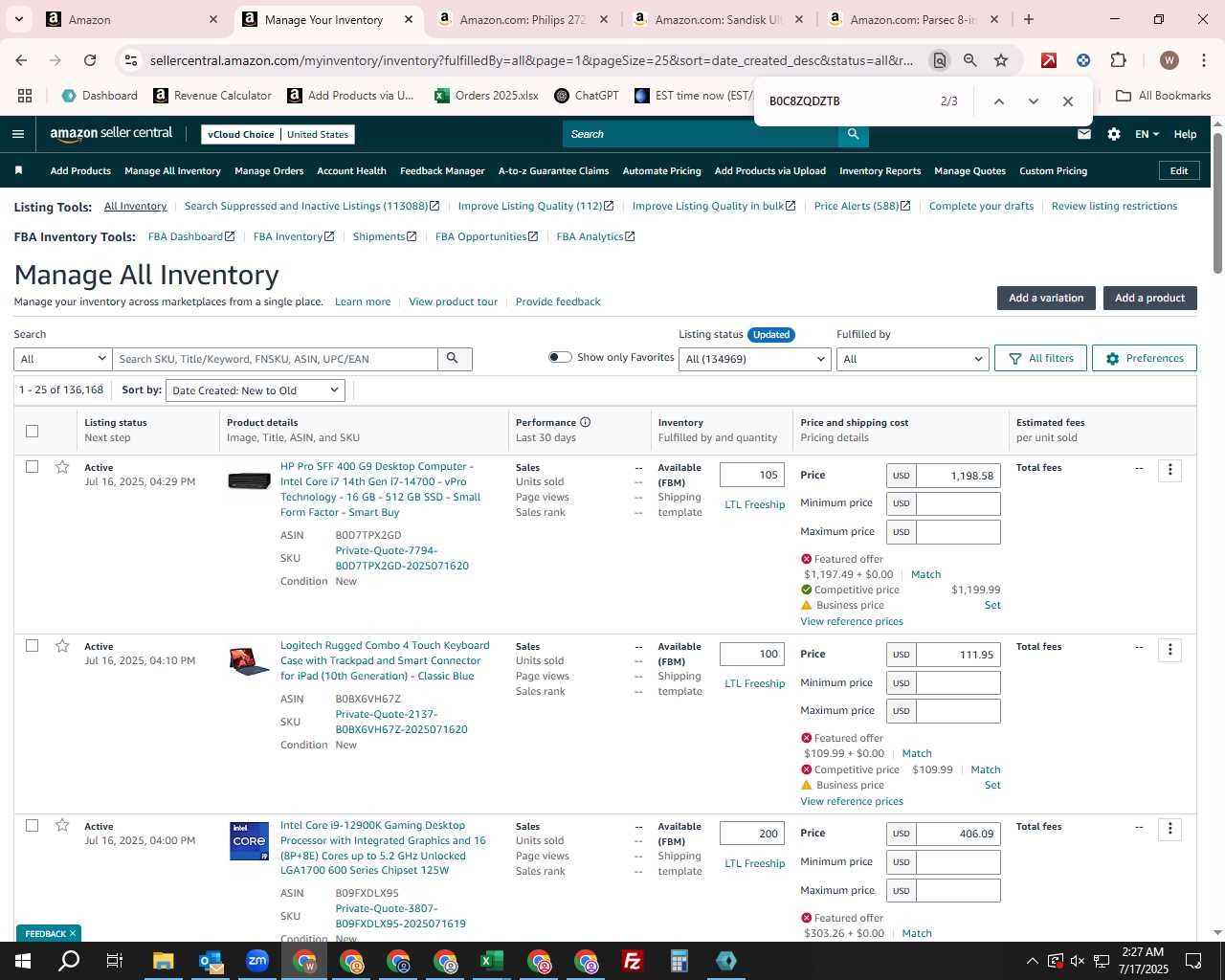The height and width of the screenshot is (980, 1225).
Task: Open FileZilla from the taskbar
Action: click(632, 961)
